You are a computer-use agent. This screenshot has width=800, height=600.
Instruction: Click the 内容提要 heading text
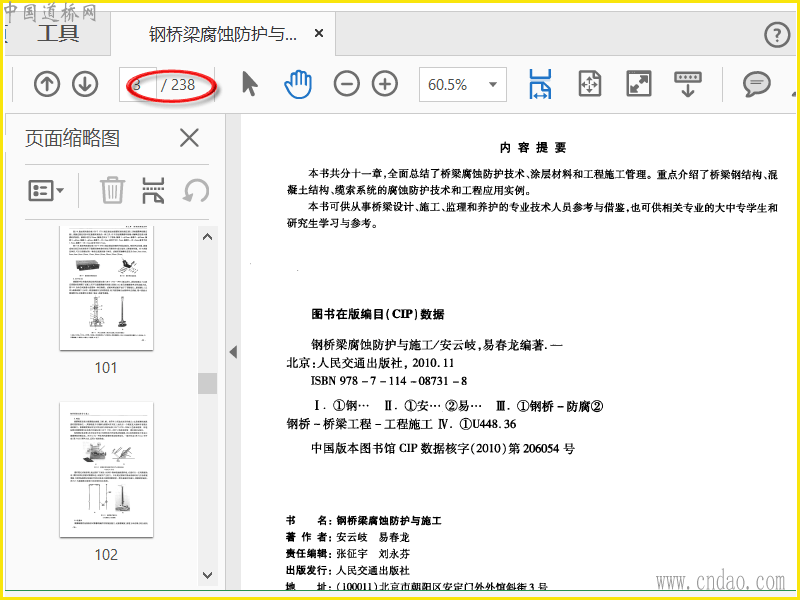pyautogui.click(x=533, y=148)
